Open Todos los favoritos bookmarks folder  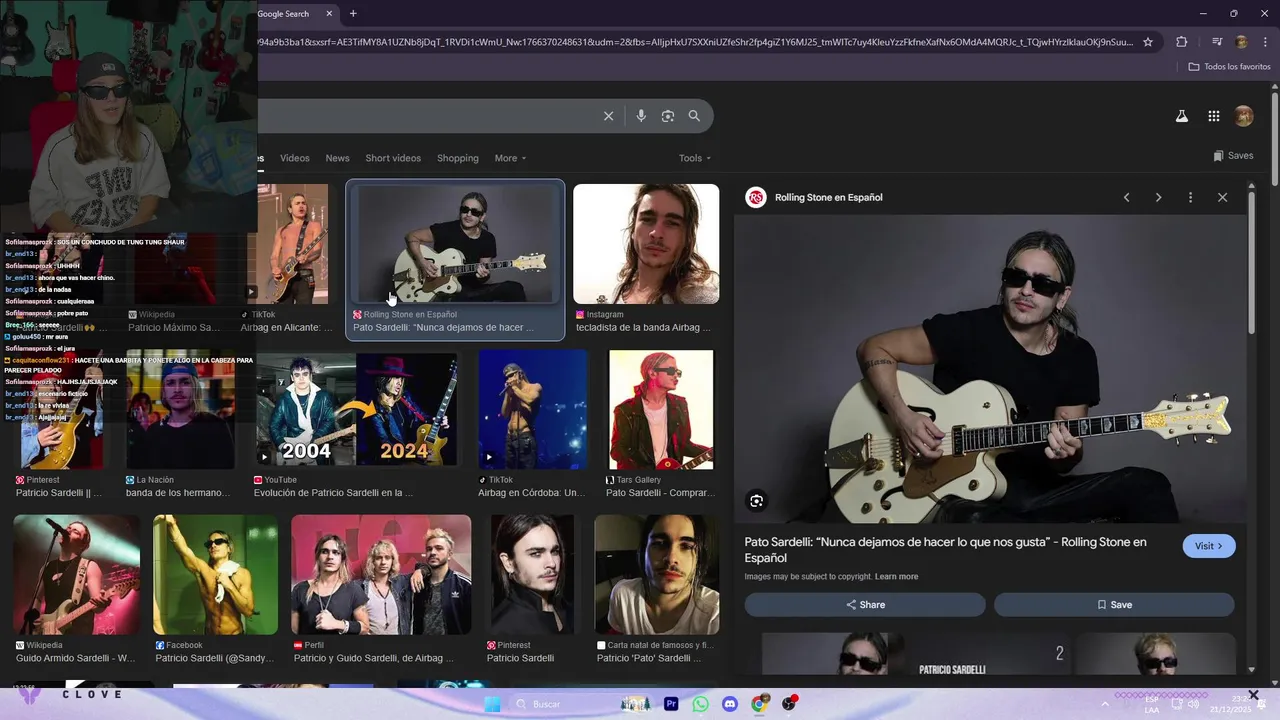click(1229, 67)
